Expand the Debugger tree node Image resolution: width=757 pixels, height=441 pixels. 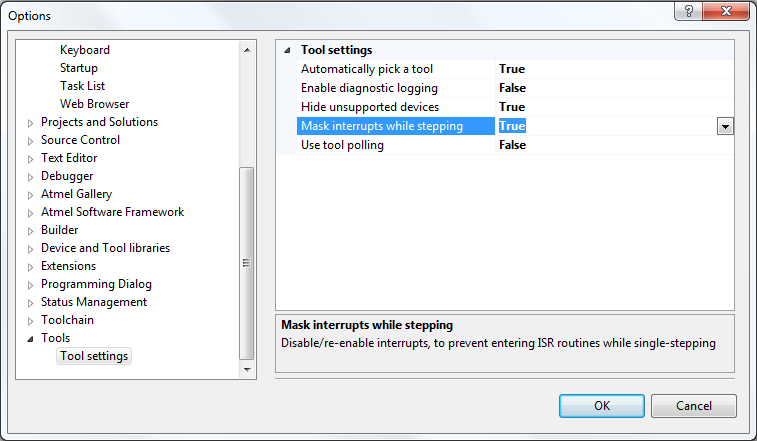(x=30, y=177)
